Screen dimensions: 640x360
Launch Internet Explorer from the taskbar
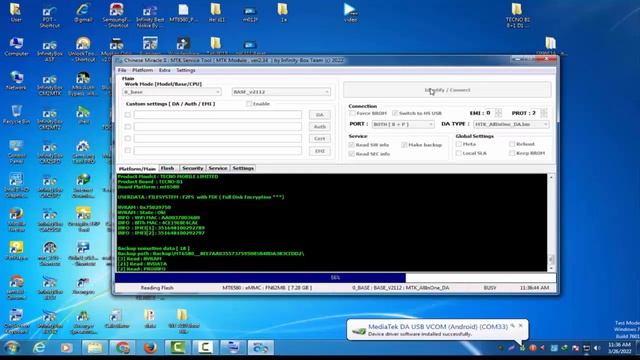click(x=39, y=347)
